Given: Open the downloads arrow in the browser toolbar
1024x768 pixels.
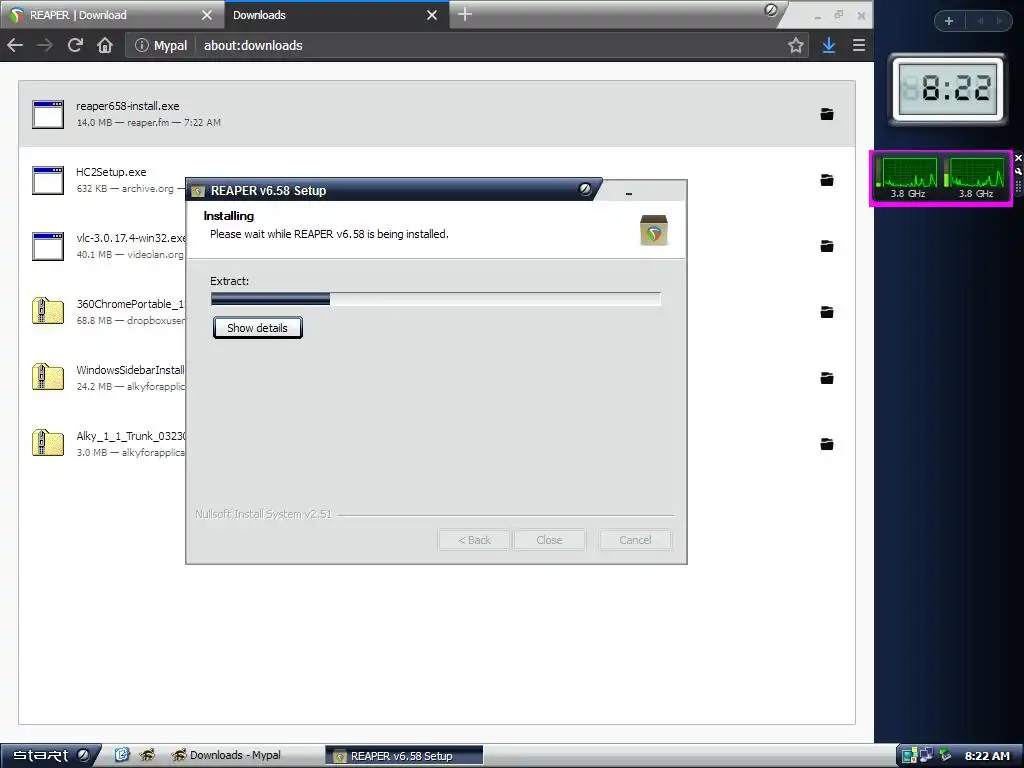Looking at the screenshot, I should pyautogui.click(x=829, y=45).
